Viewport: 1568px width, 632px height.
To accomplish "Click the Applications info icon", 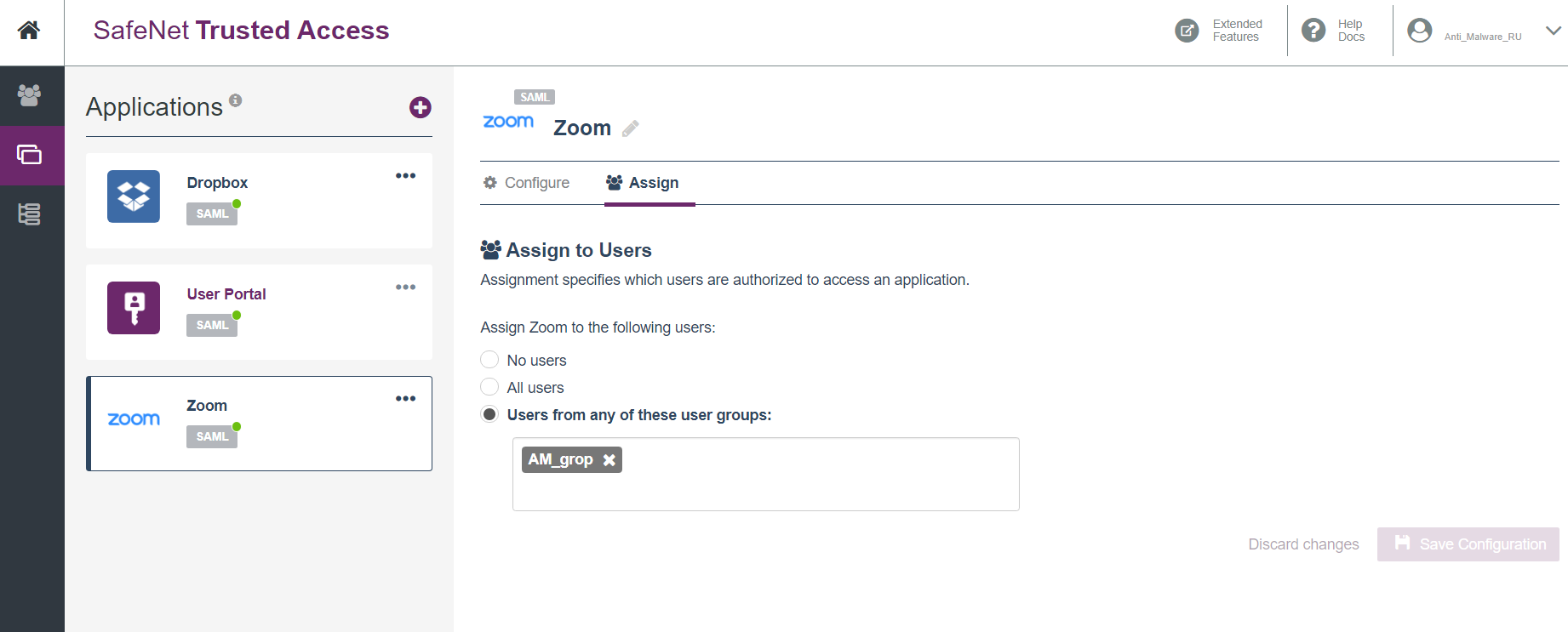I will [x=236, y=100].
